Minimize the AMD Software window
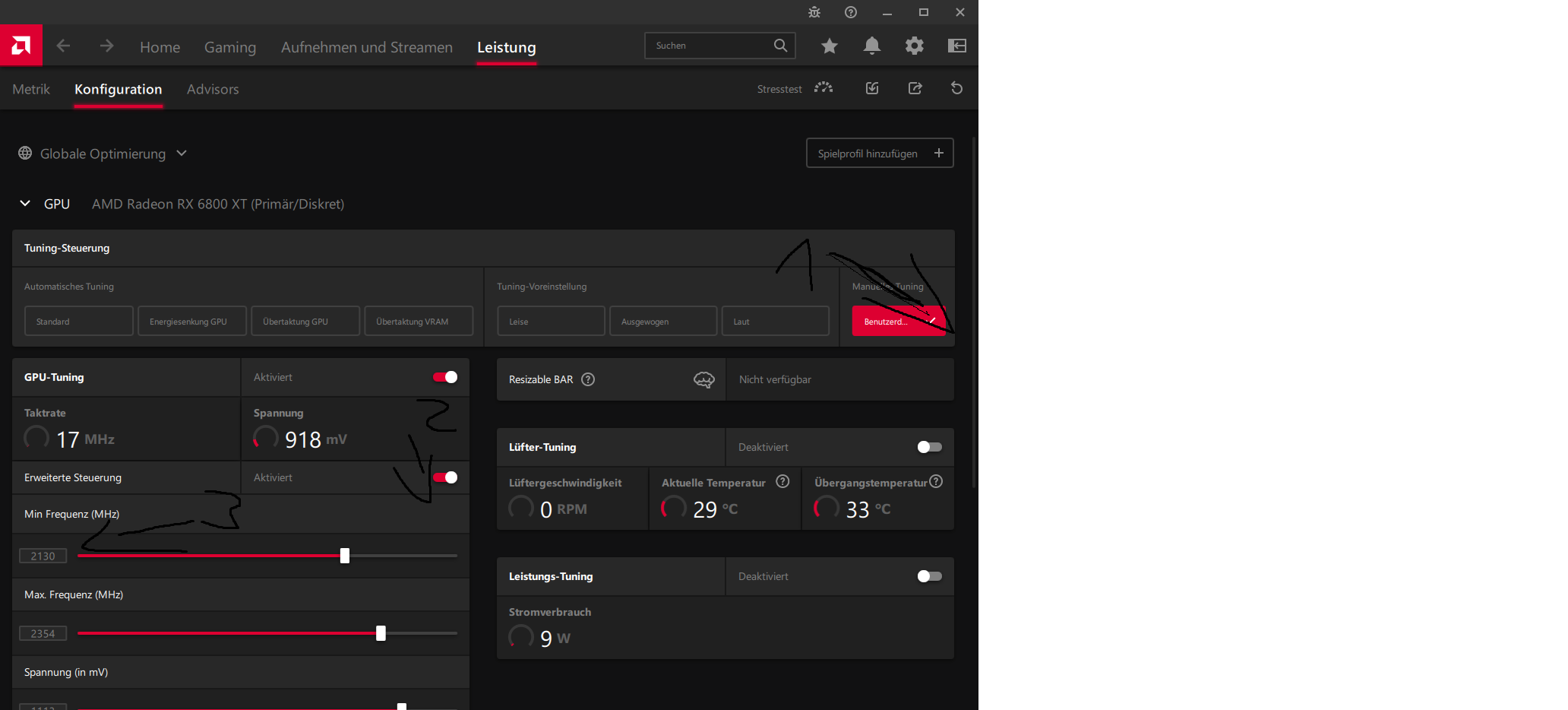 [x=887, y=12]
